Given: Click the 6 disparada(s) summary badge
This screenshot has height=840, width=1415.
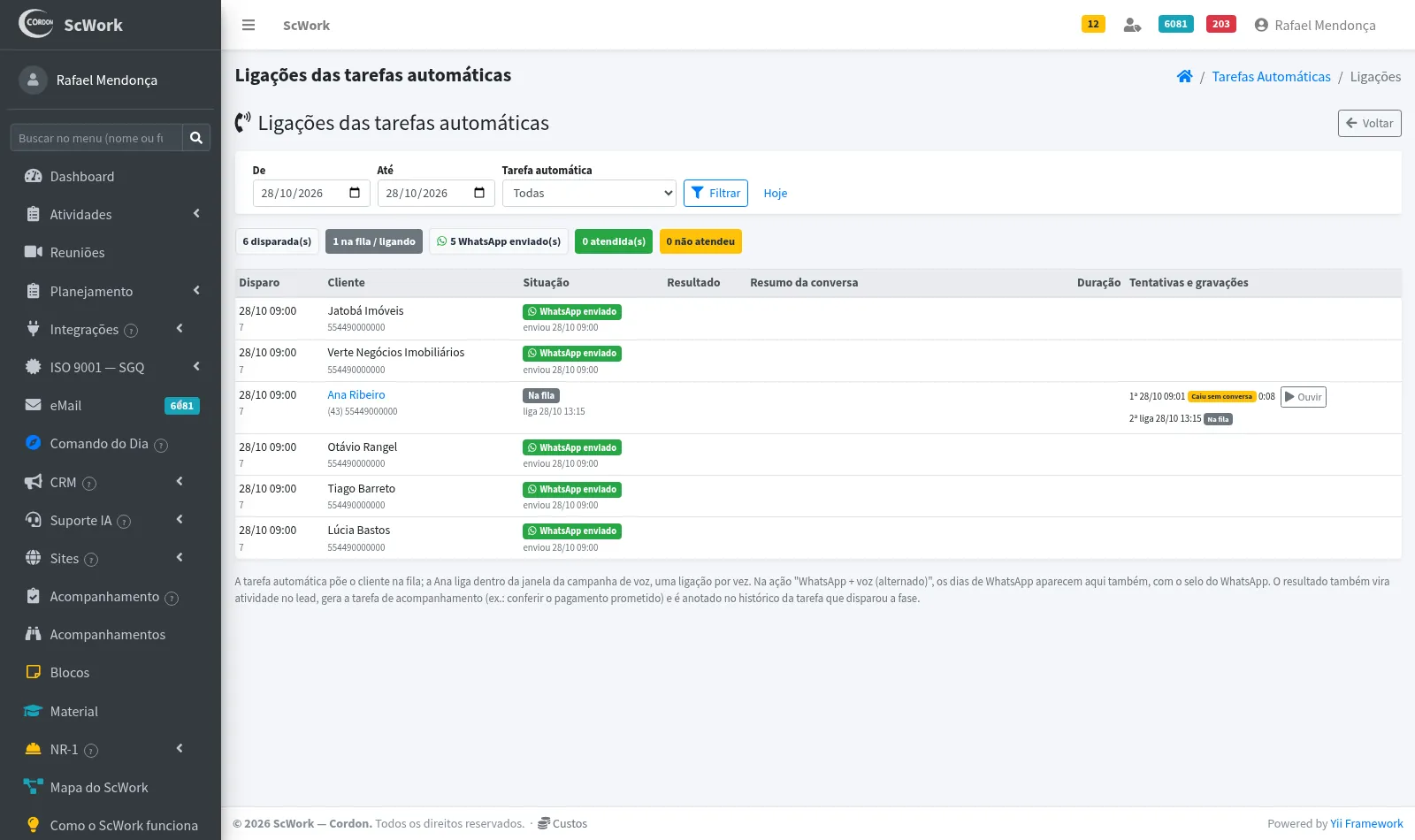Looking at the screenshot, I should pos(277,241).
